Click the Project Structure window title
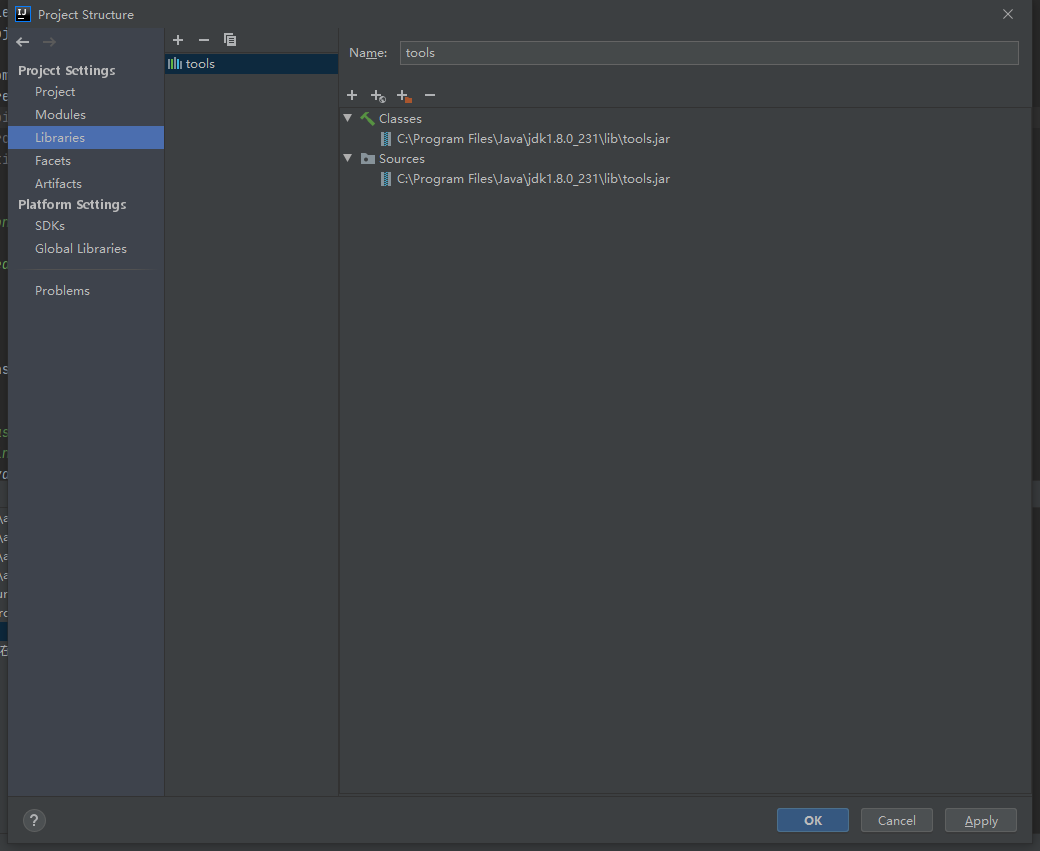 click(86, 15)
